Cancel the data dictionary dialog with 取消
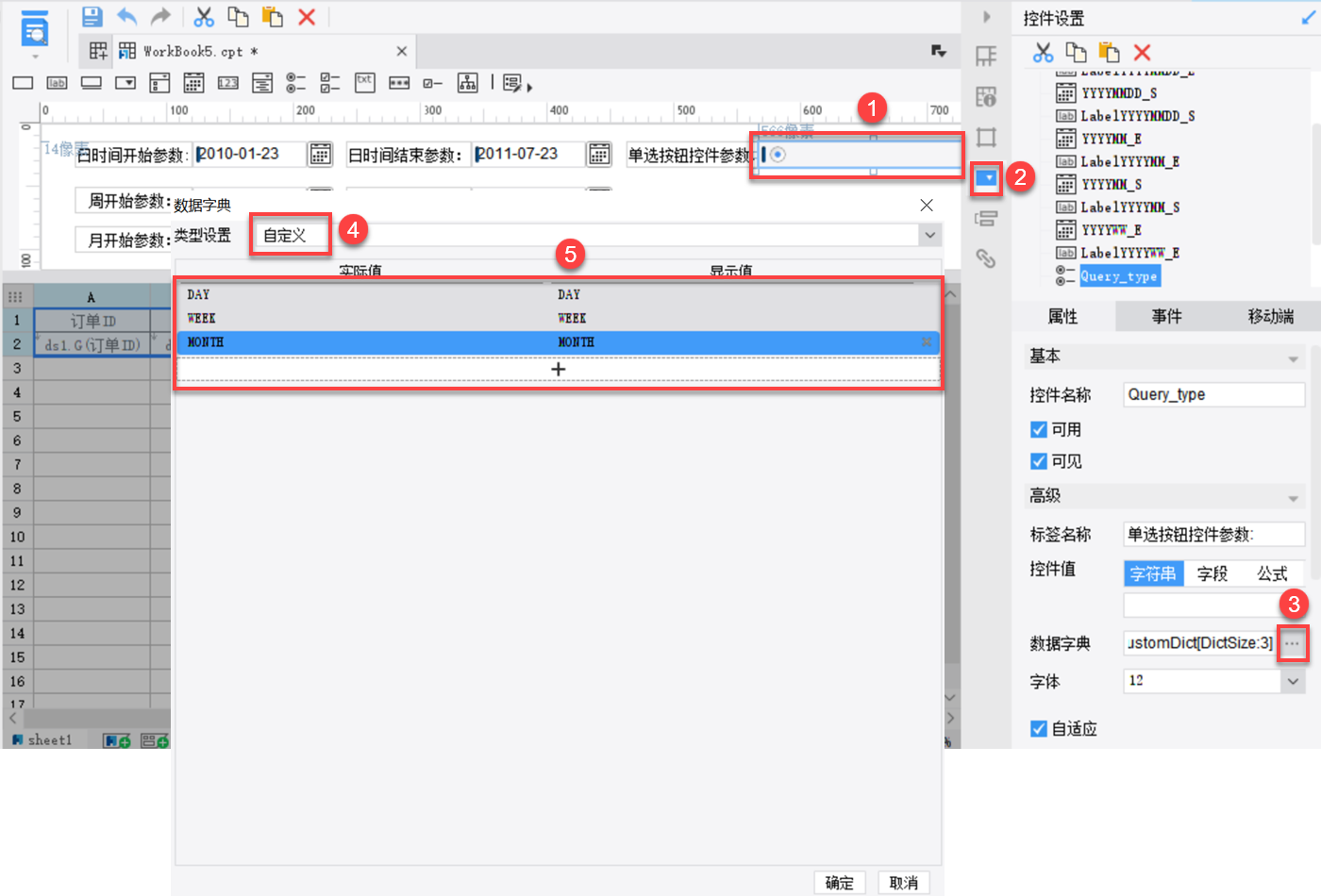 click(903, 883)
